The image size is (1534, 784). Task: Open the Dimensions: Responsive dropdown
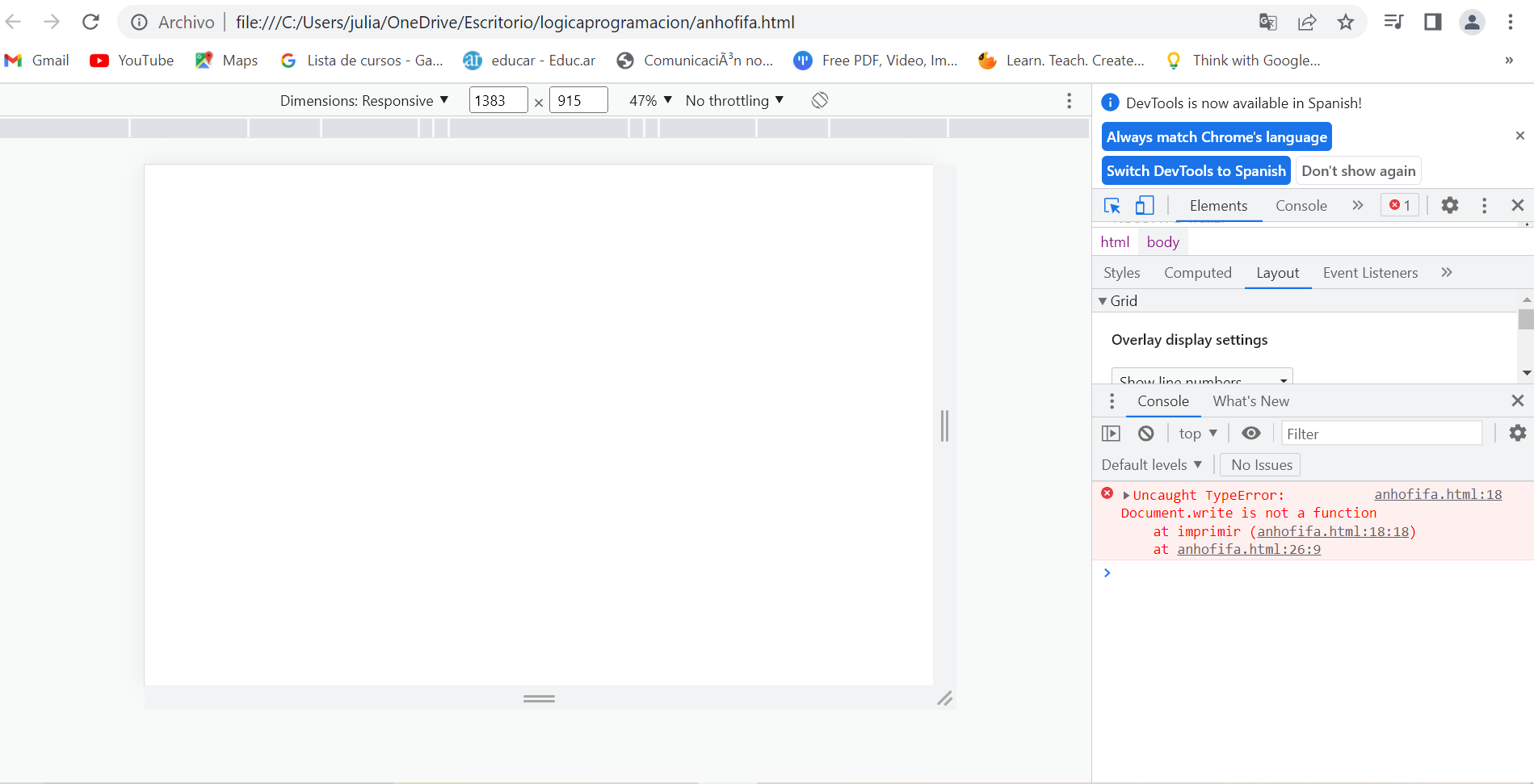click(x=364, y=100)
